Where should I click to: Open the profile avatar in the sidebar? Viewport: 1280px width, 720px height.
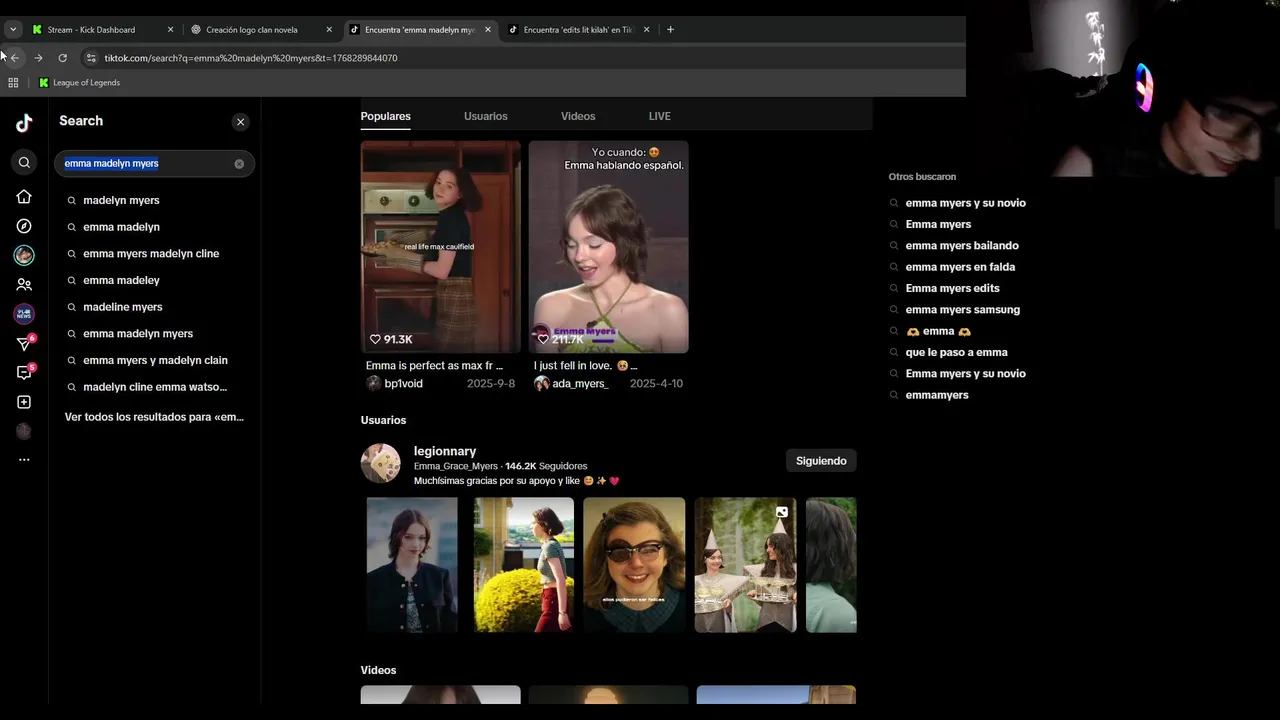(x=24, y=431)
